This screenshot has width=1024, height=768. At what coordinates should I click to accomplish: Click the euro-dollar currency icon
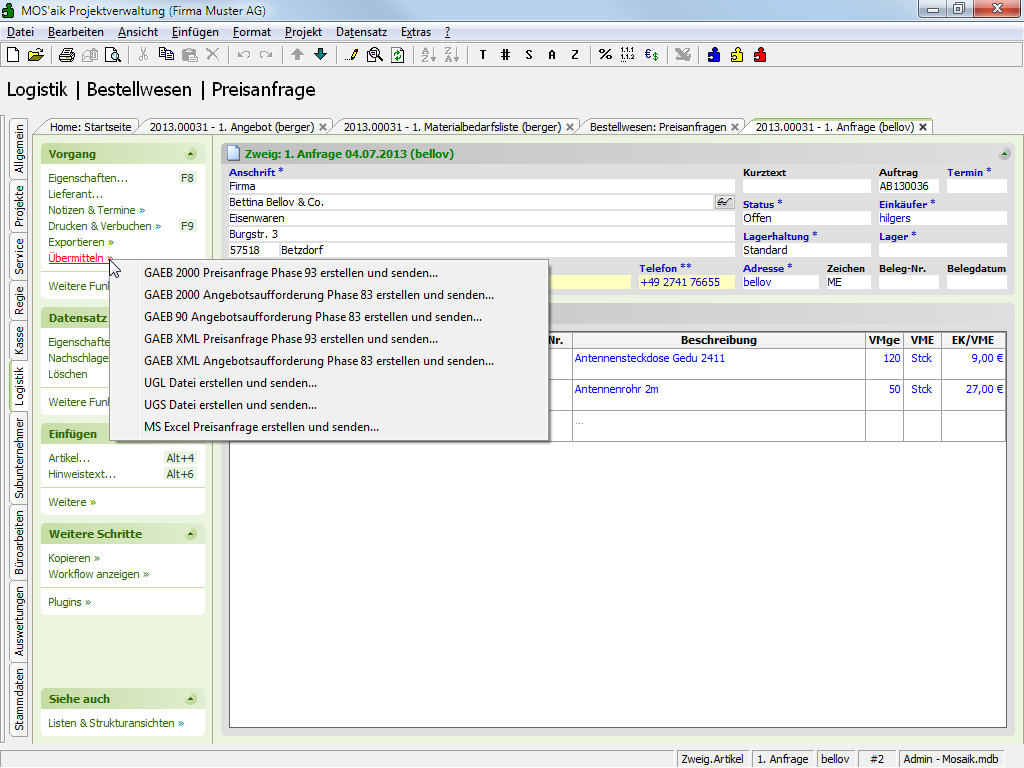coord(651,55)
